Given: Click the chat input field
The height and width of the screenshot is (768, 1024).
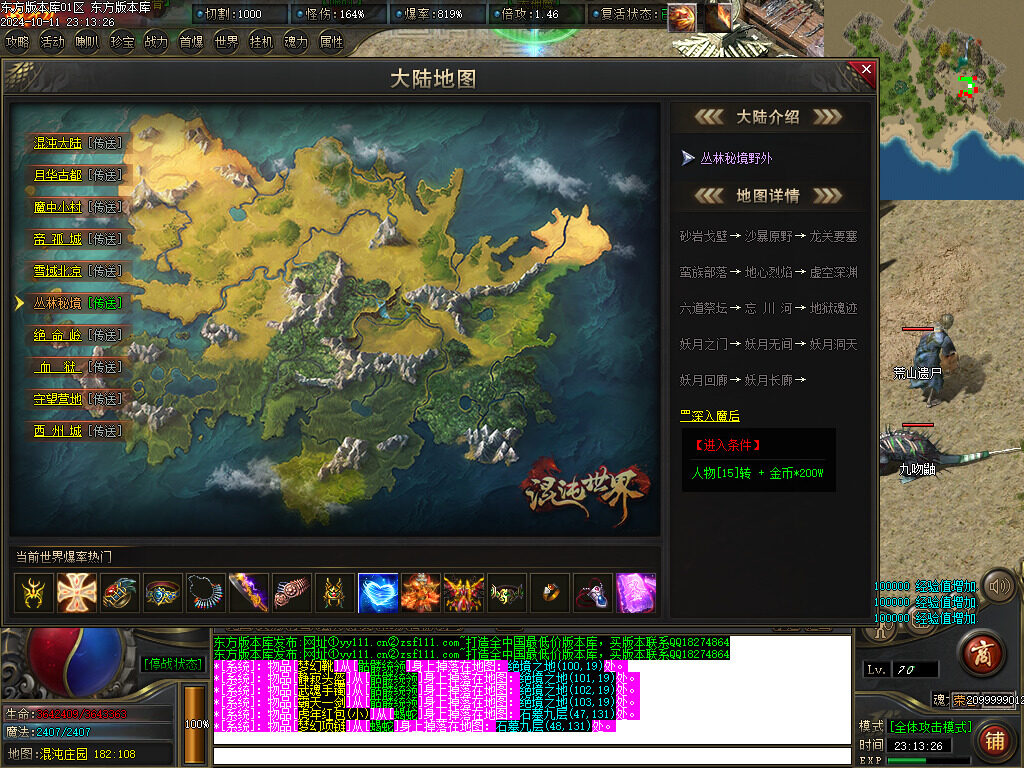Looking at the screenshot, I should click(532, 757).
